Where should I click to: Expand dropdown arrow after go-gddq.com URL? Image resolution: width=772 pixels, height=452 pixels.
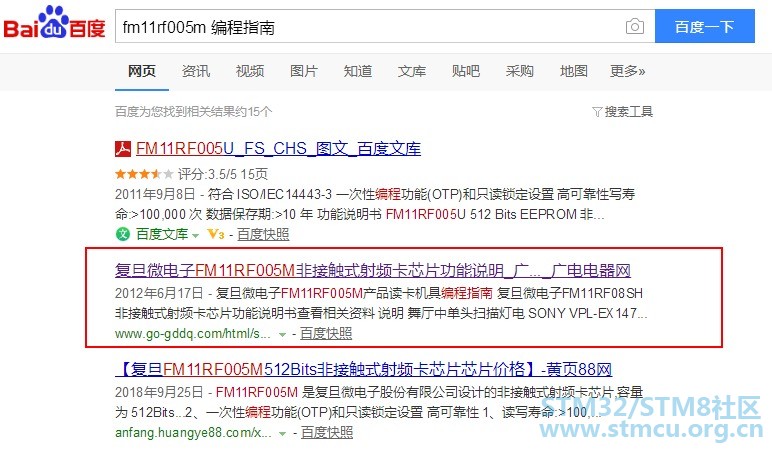tap(283, 335)
